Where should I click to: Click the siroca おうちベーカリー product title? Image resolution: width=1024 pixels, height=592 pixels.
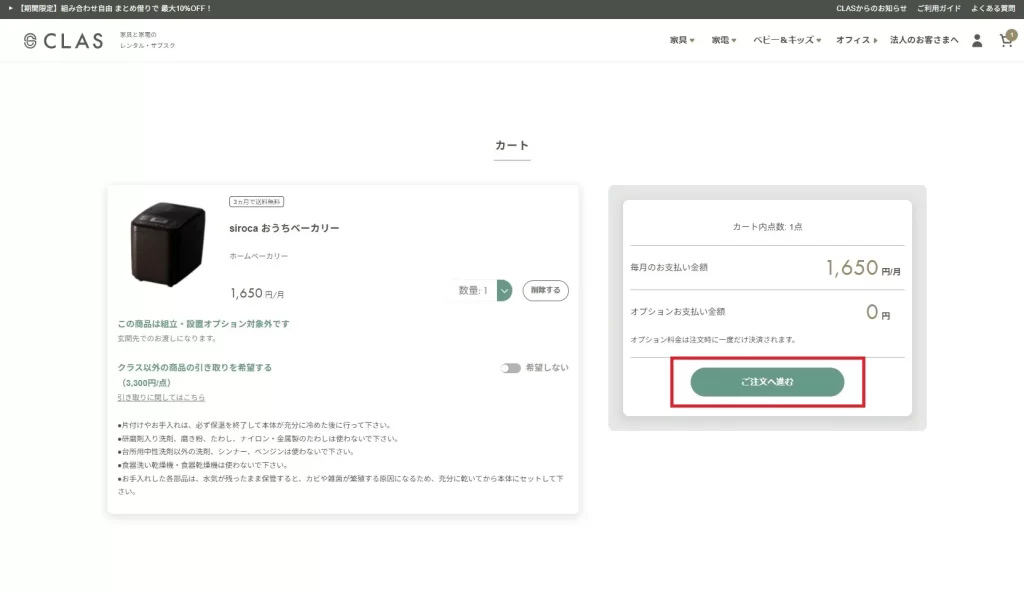(x=284, y=228)
